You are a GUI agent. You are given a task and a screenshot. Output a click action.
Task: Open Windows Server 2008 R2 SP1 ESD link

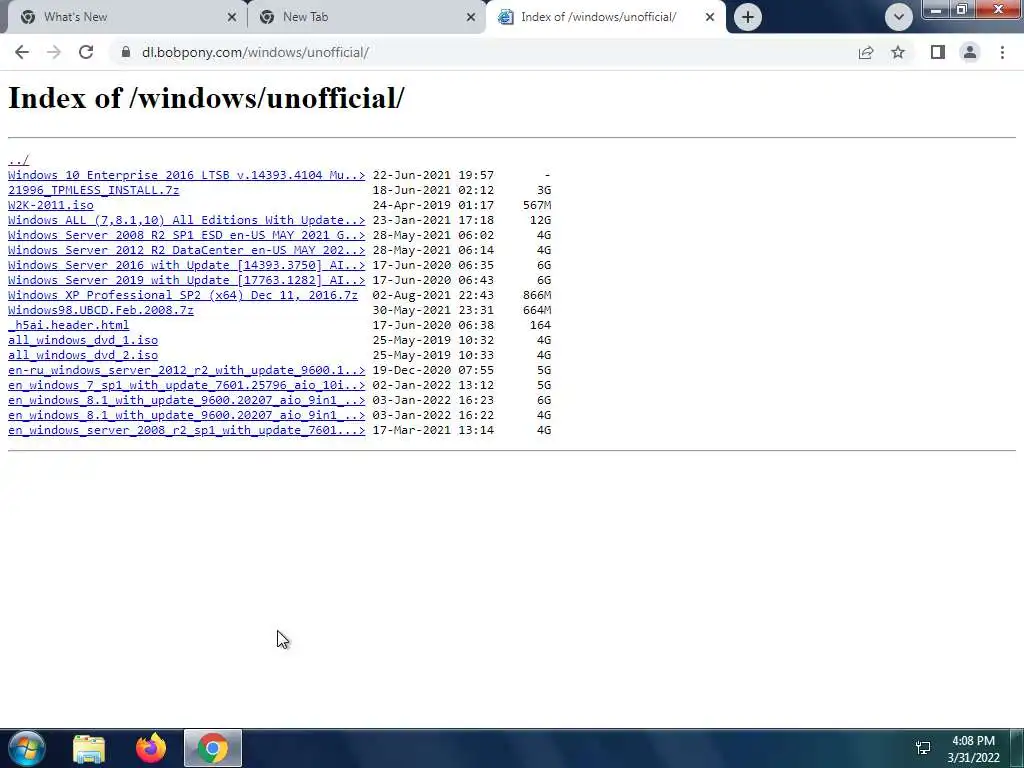click(x=186, y=235)
